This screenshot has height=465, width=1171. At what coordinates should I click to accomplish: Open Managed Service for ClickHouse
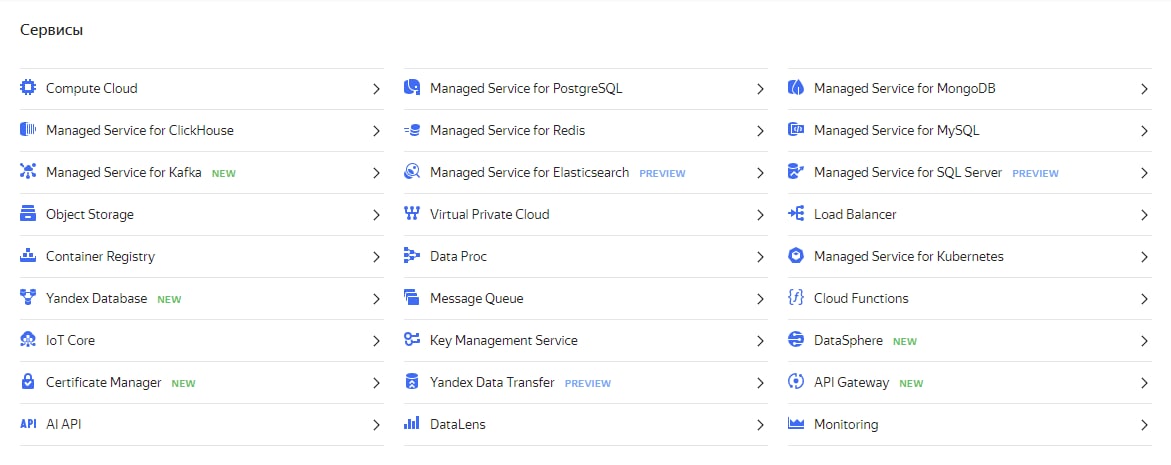(x=202, y=131)
